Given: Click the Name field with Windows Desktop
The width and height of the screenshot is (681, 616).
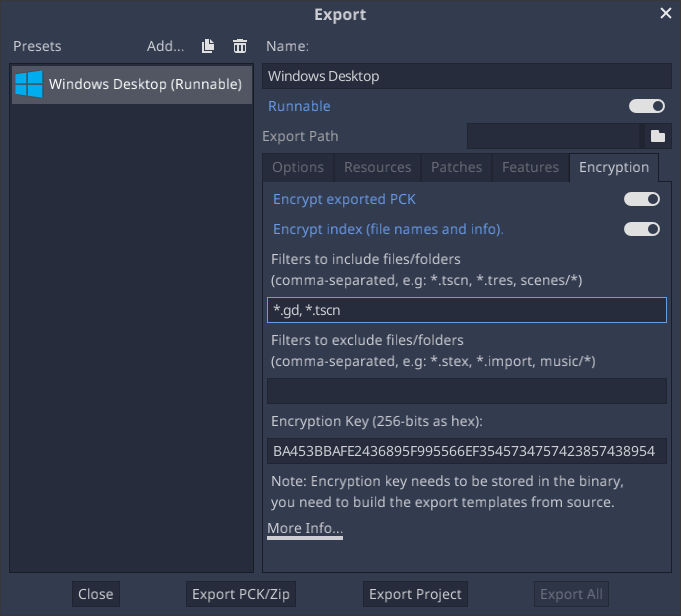Looking at the screenshot, I should [x=466, y=76].
